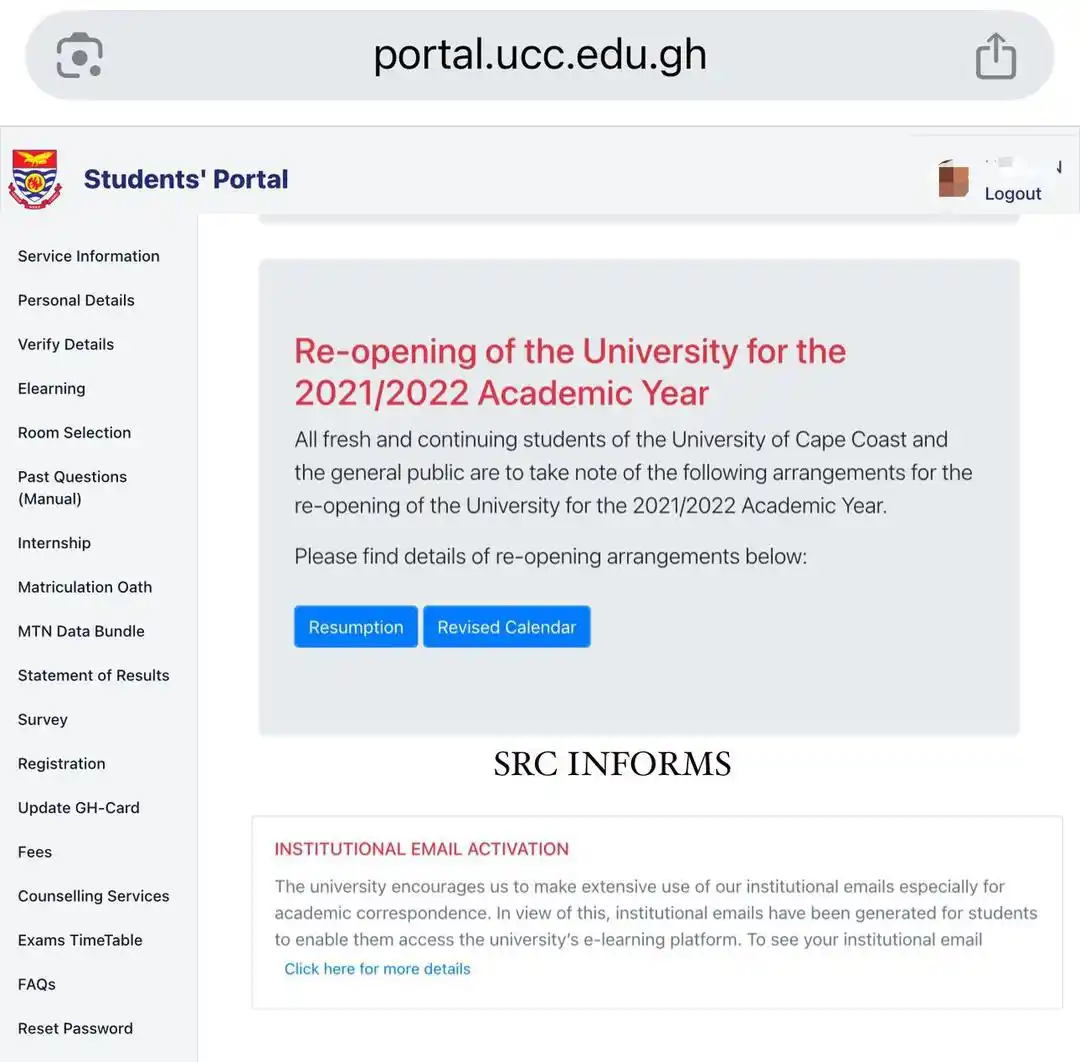The image size is (1080, 1062).
Task: View the Exams TimeTable
Action: click(79, 940)
